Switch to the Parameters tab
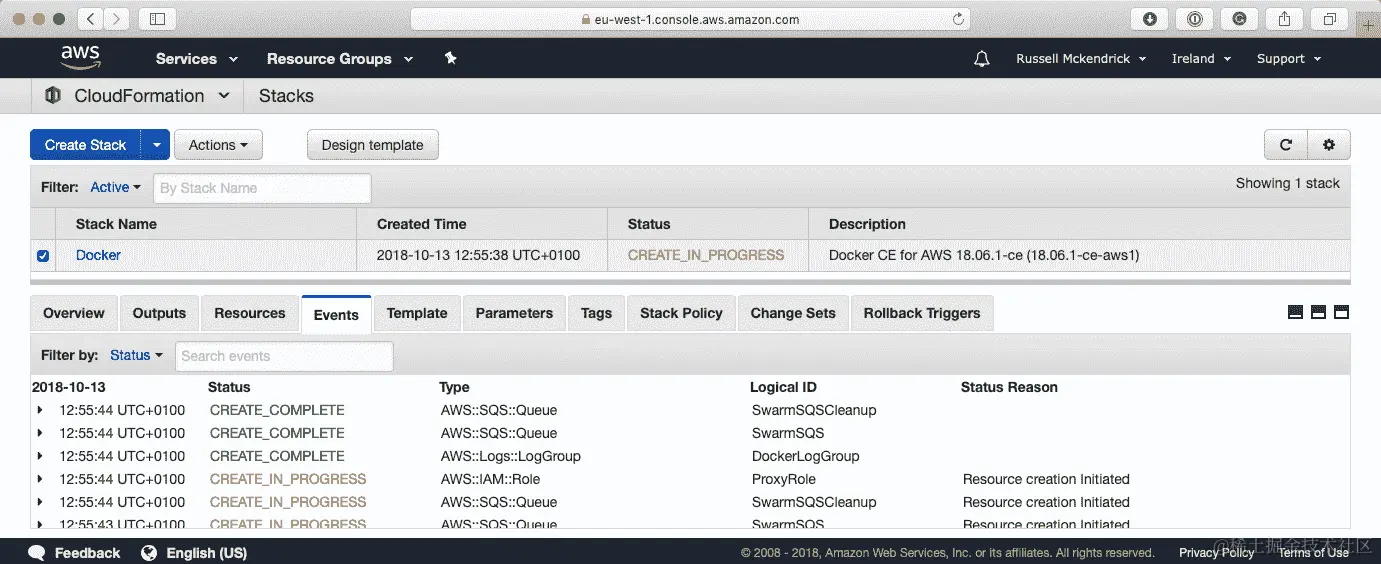The image size is (1381, 564). click(514, 313)
